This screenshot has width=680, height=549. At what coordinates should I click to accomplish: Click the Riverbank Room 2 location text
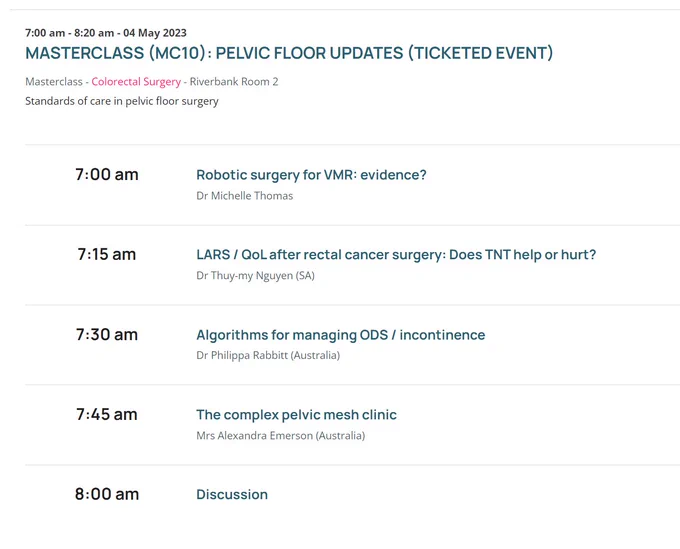point(234,82)
